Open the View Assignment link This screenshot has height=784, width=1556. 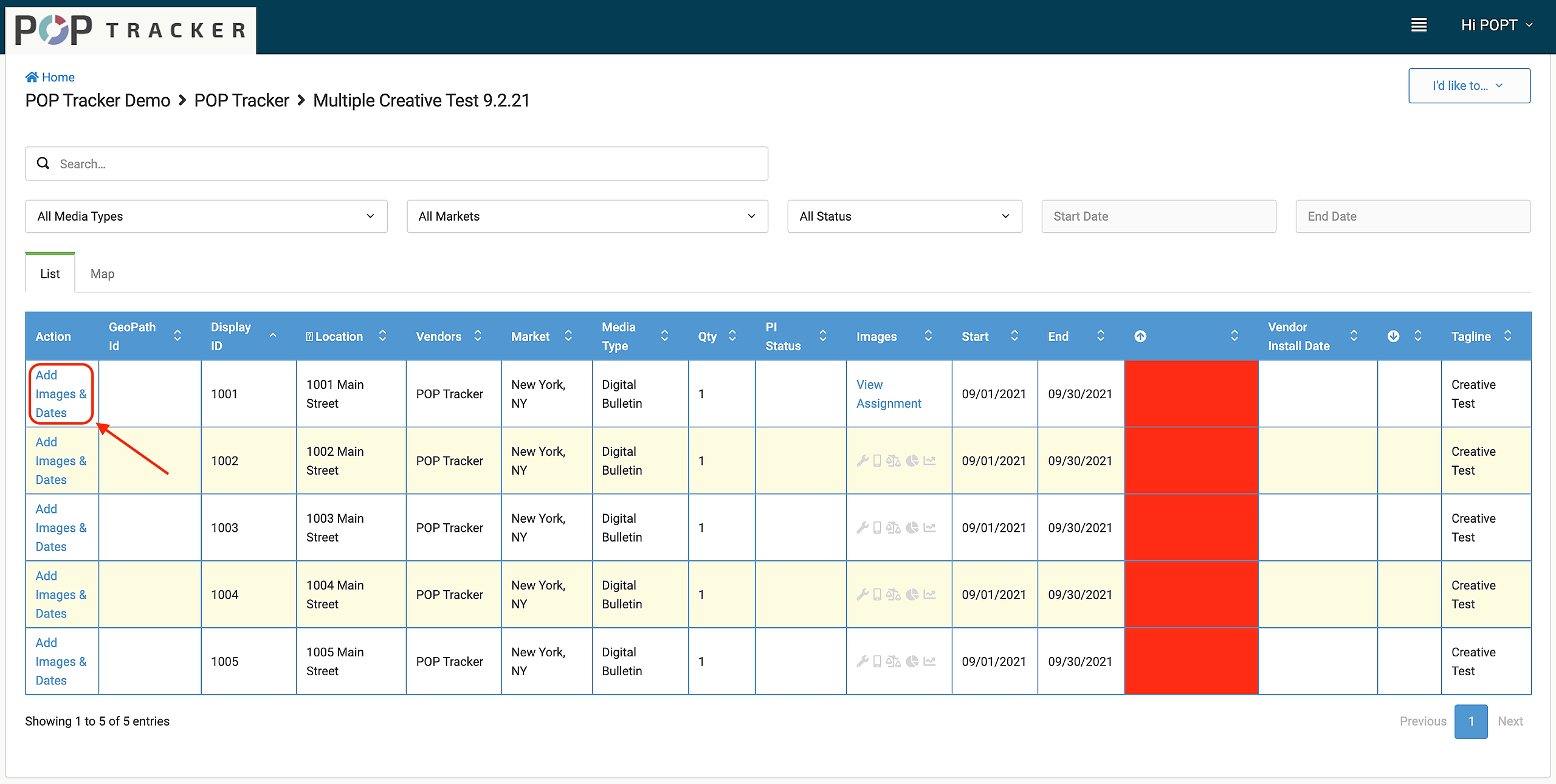889,394
